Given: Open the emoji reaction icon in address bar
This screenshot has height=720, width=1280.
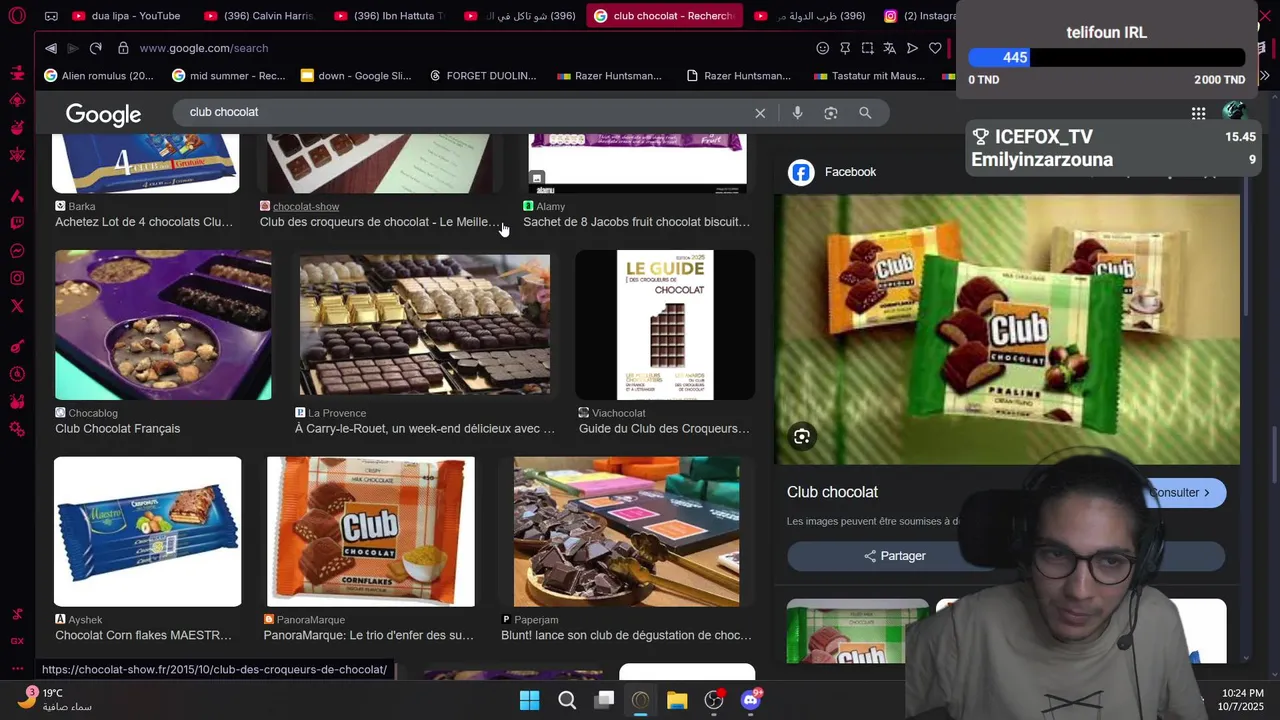Looking at the screenshot, I should pyautogui.click(x=823, y=48).
